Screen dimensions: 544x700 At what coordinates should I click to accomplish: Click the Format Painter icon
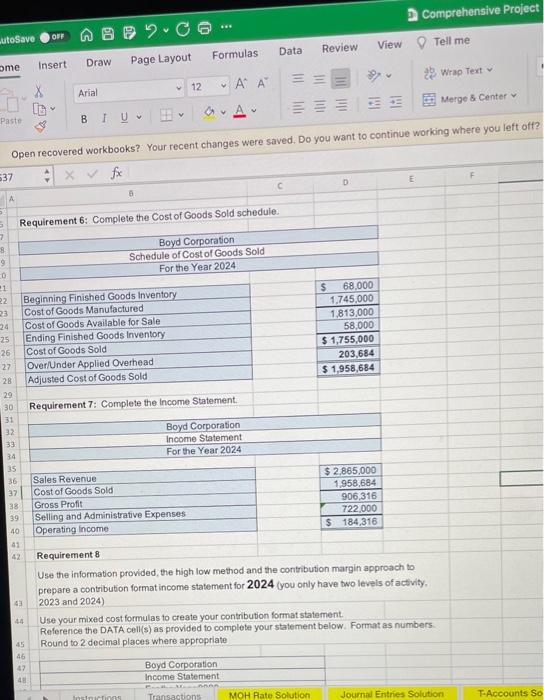pos(41,127)
